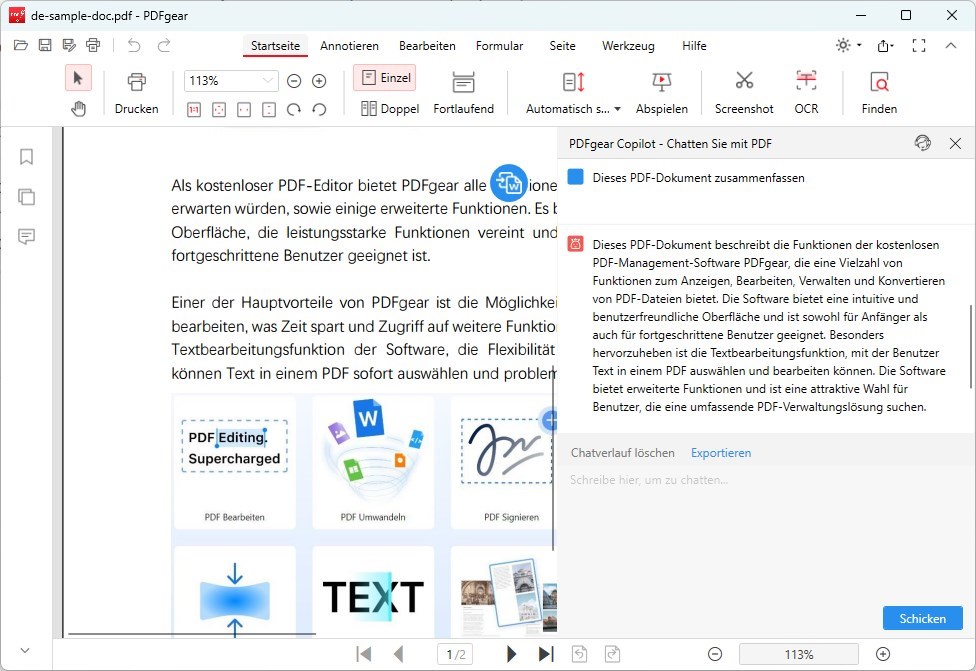Screen dimensions: 976x671
Task: Expand the Automatisch scroll dropdown
Action: [617, 109]
